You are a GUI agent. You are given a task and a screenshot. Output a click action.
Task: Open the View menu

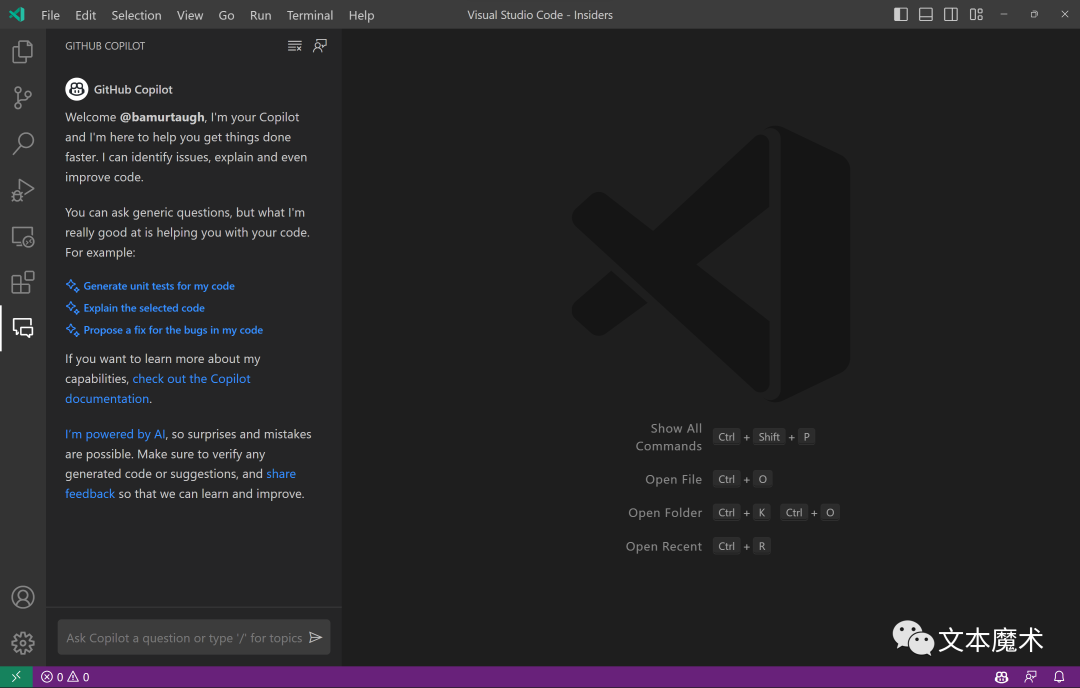click(x=190, y=15)
